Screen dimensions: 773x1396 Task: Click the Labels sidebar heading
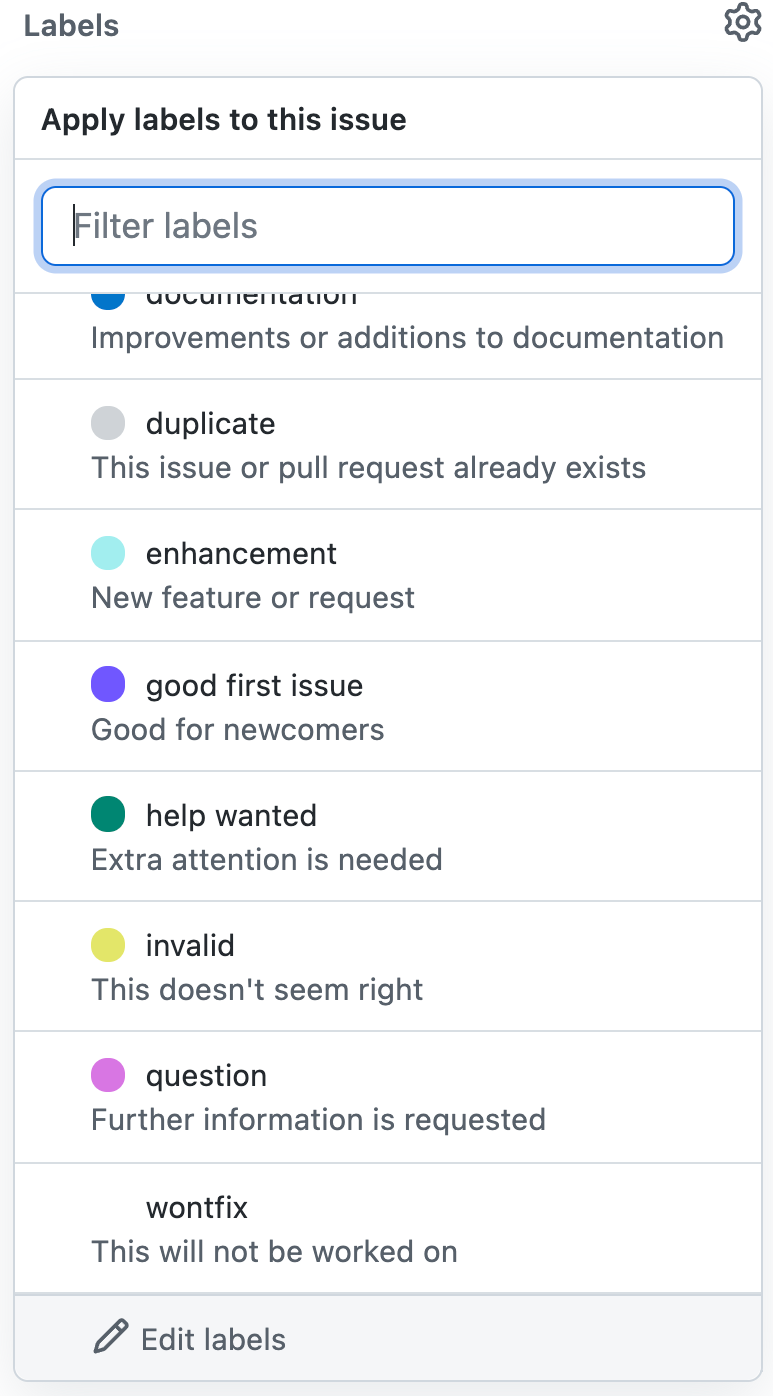(x=71, y=25)
